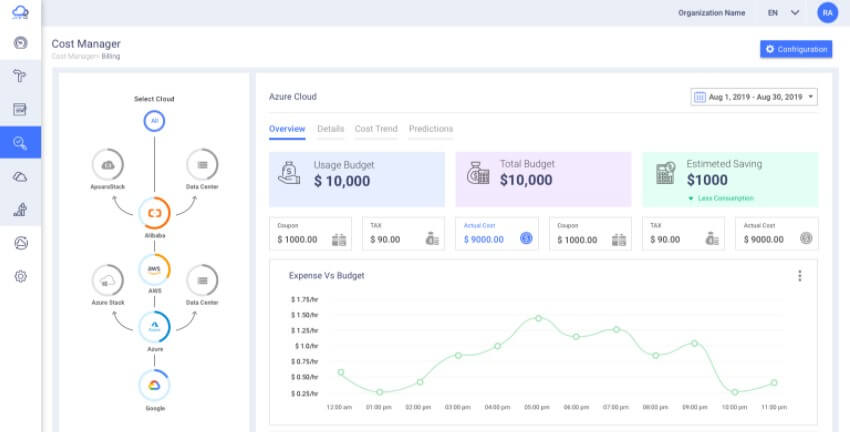
Task: Select the Azure Stack node
Action: [x=108, y=280]
